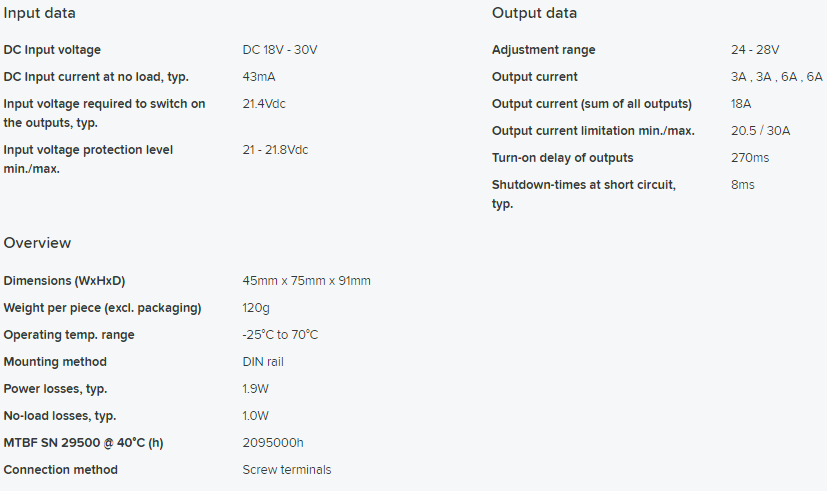The width and height of the screenshot is (827, 491).
Task: Click the Screw terminals connection value
Action: 286,470
